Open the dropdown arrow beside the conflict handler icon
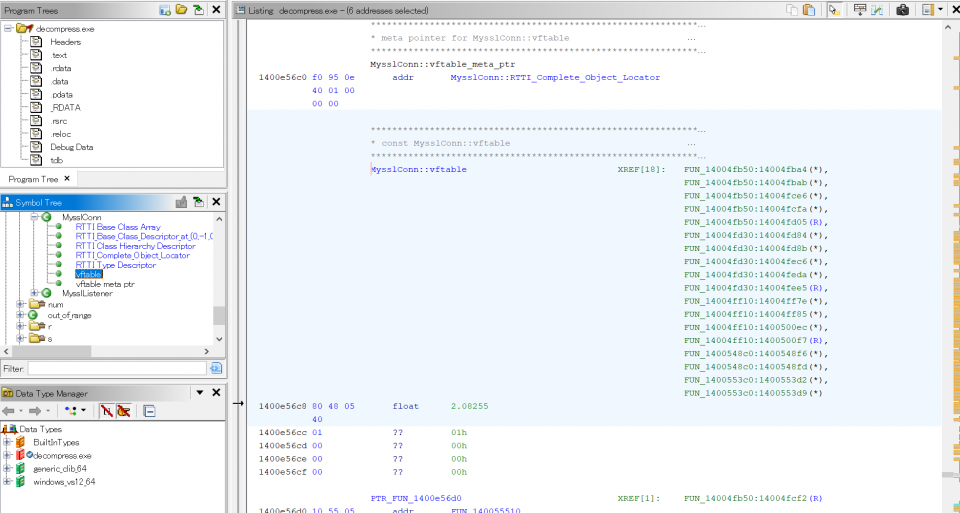The image size is (960, 513). point(84,411)
